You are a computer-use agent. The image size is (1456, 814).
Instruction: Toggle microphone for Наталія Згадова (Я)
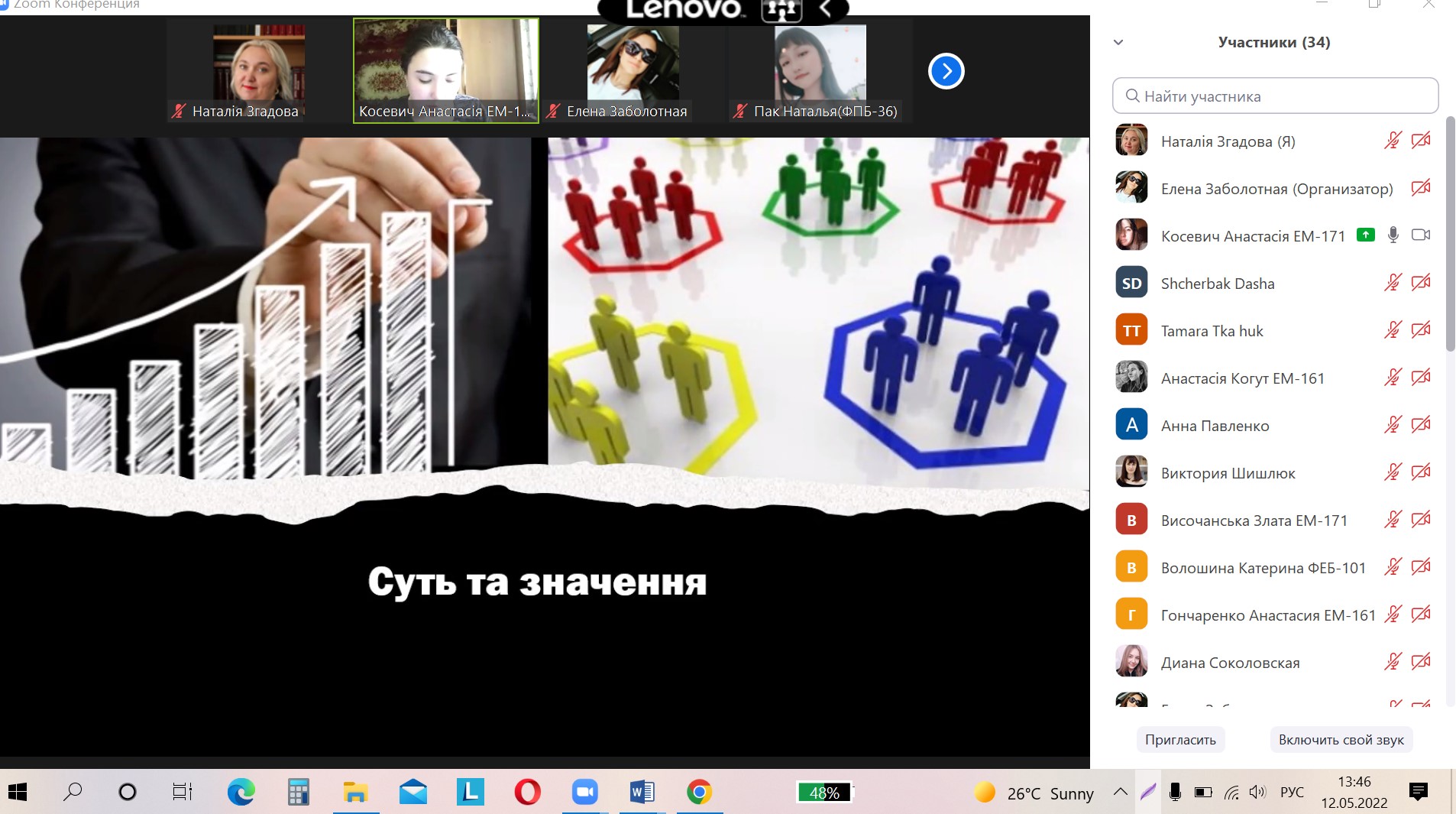1393,141
